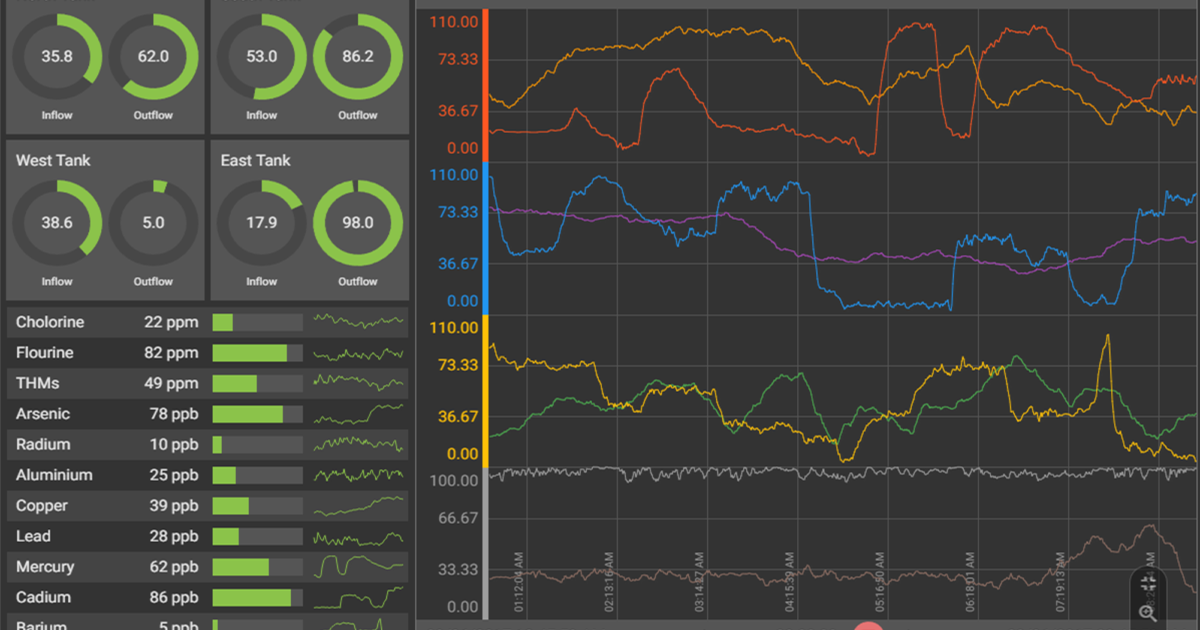Screen dimensions: 1200x630
Task: Click the Mercury sparkline chart
Action: click(359, 567)
